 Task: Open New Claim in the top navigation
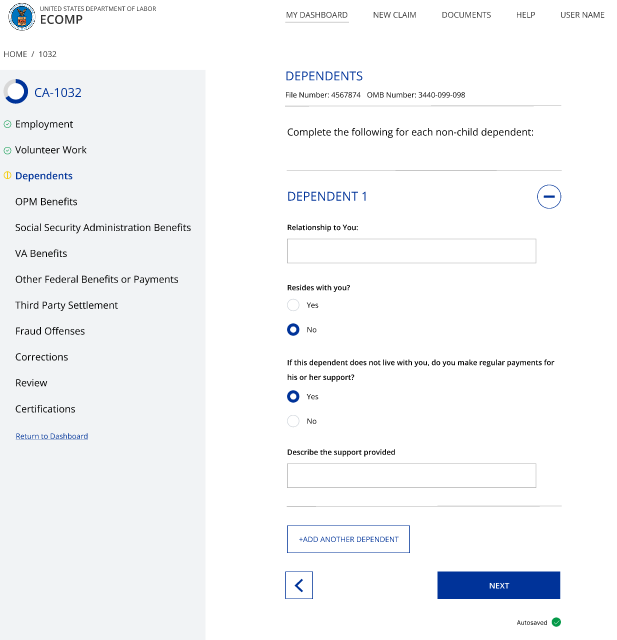point(395,15)
